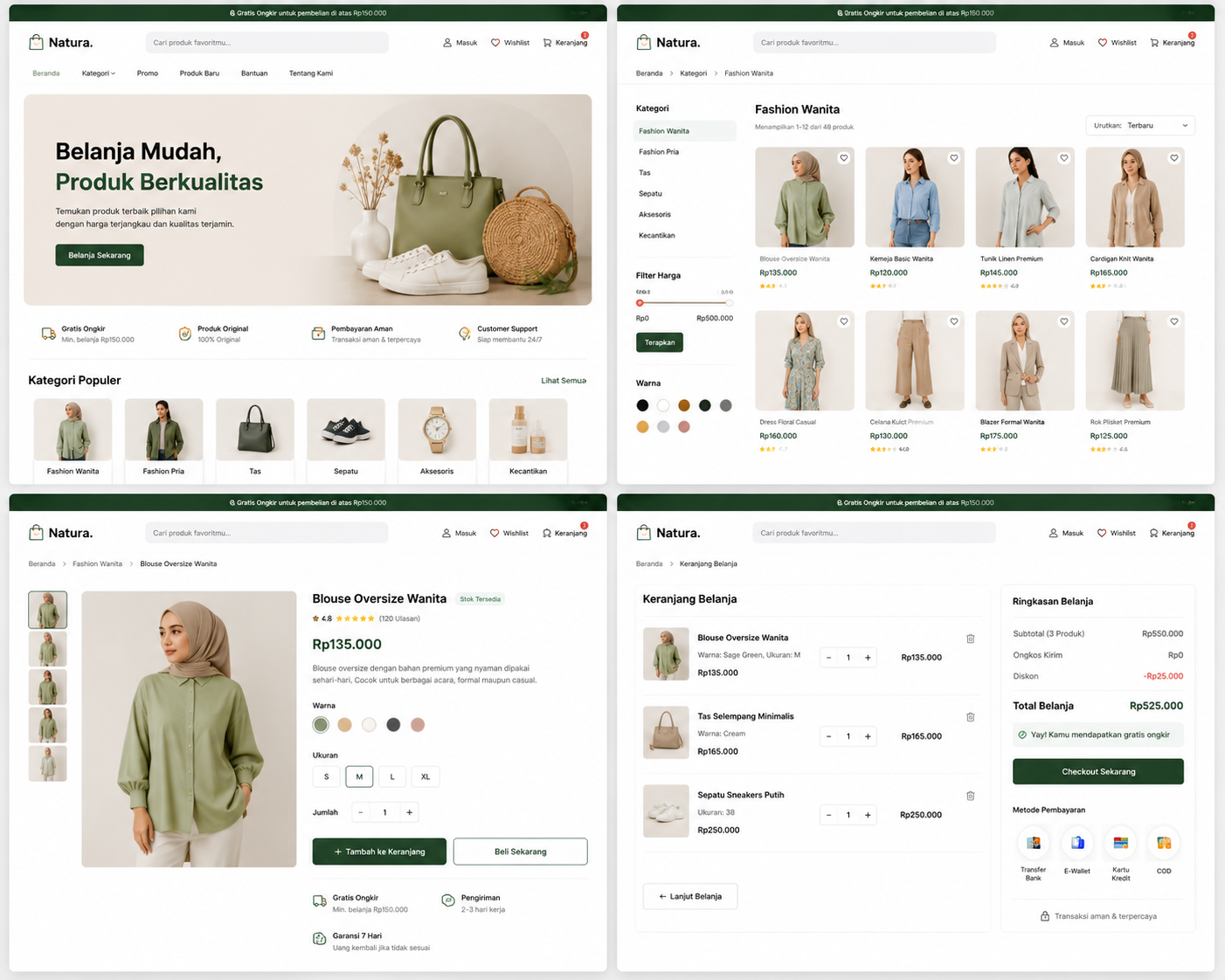Open Promo in home navigation bar
The height and width of the screenshot is (980, 1225).
pos(148,73)
